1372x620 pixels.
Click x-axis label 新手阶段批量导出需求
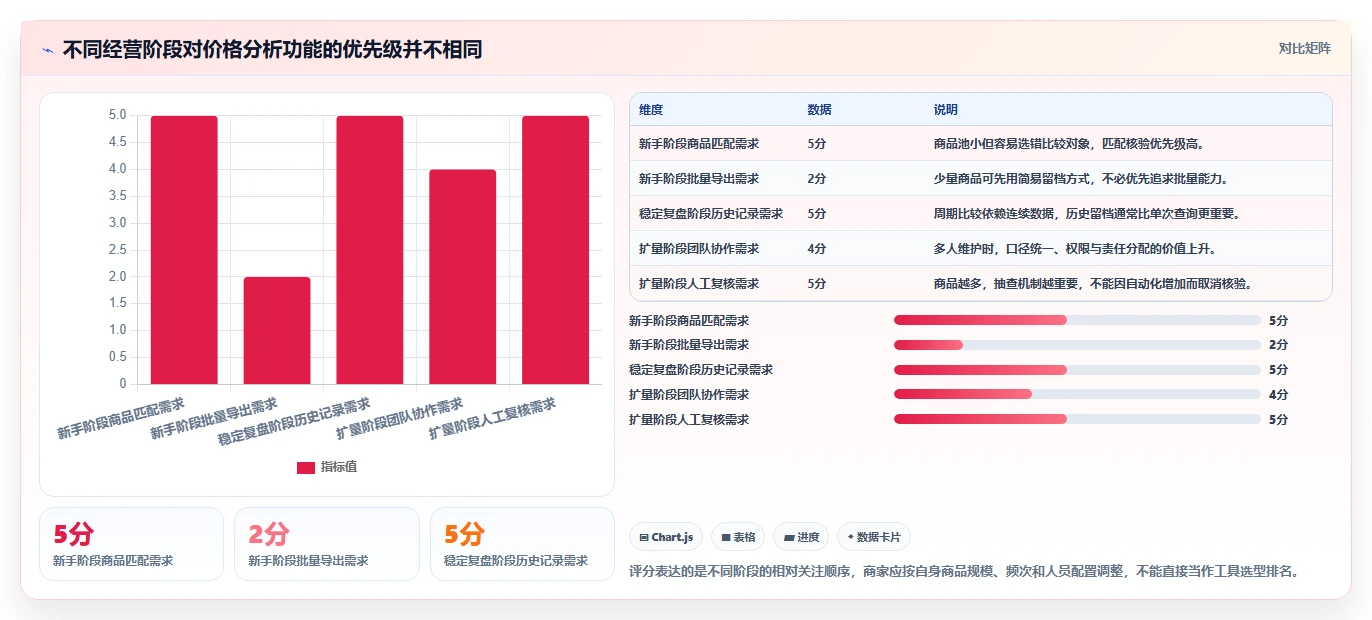213,420
